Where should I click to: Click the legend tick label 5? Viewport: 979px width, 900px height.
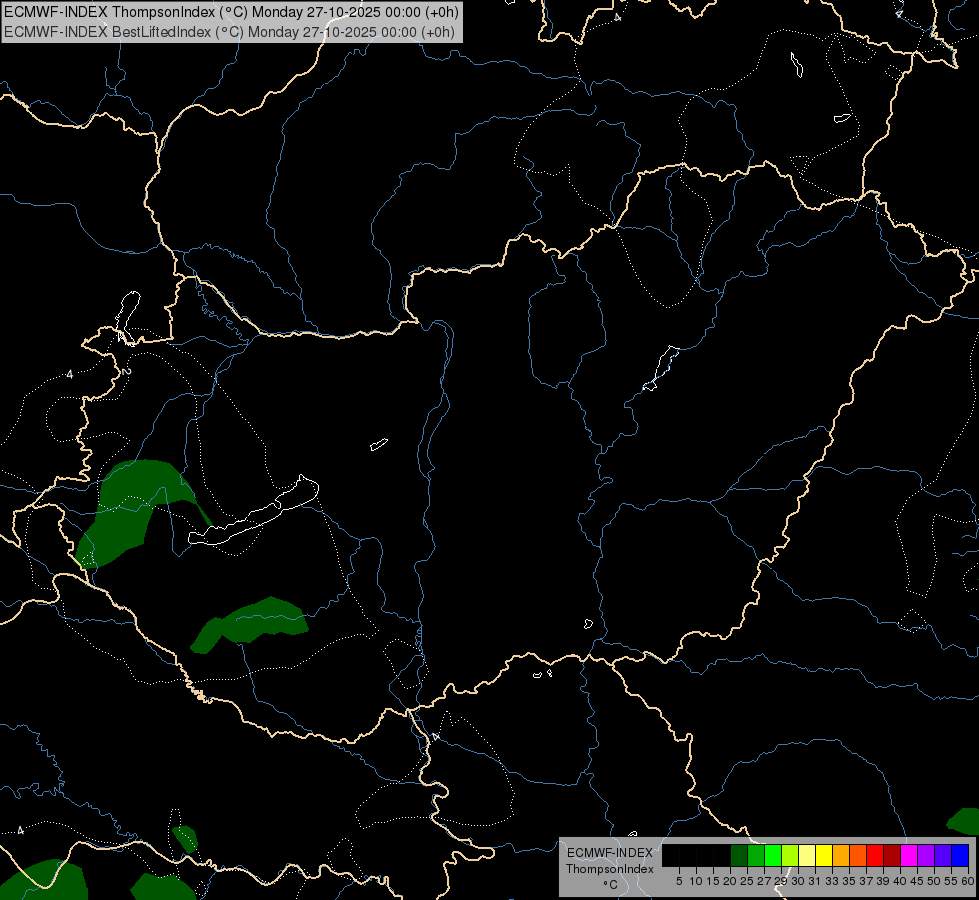(x=679, y=881)
